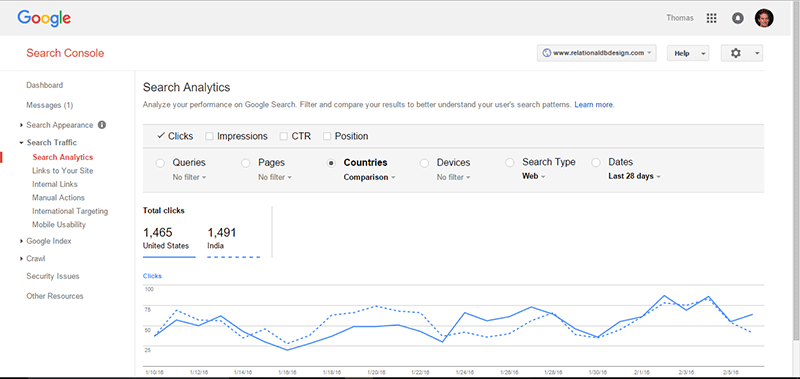Open the notifications bell icon

click(737, 18)
